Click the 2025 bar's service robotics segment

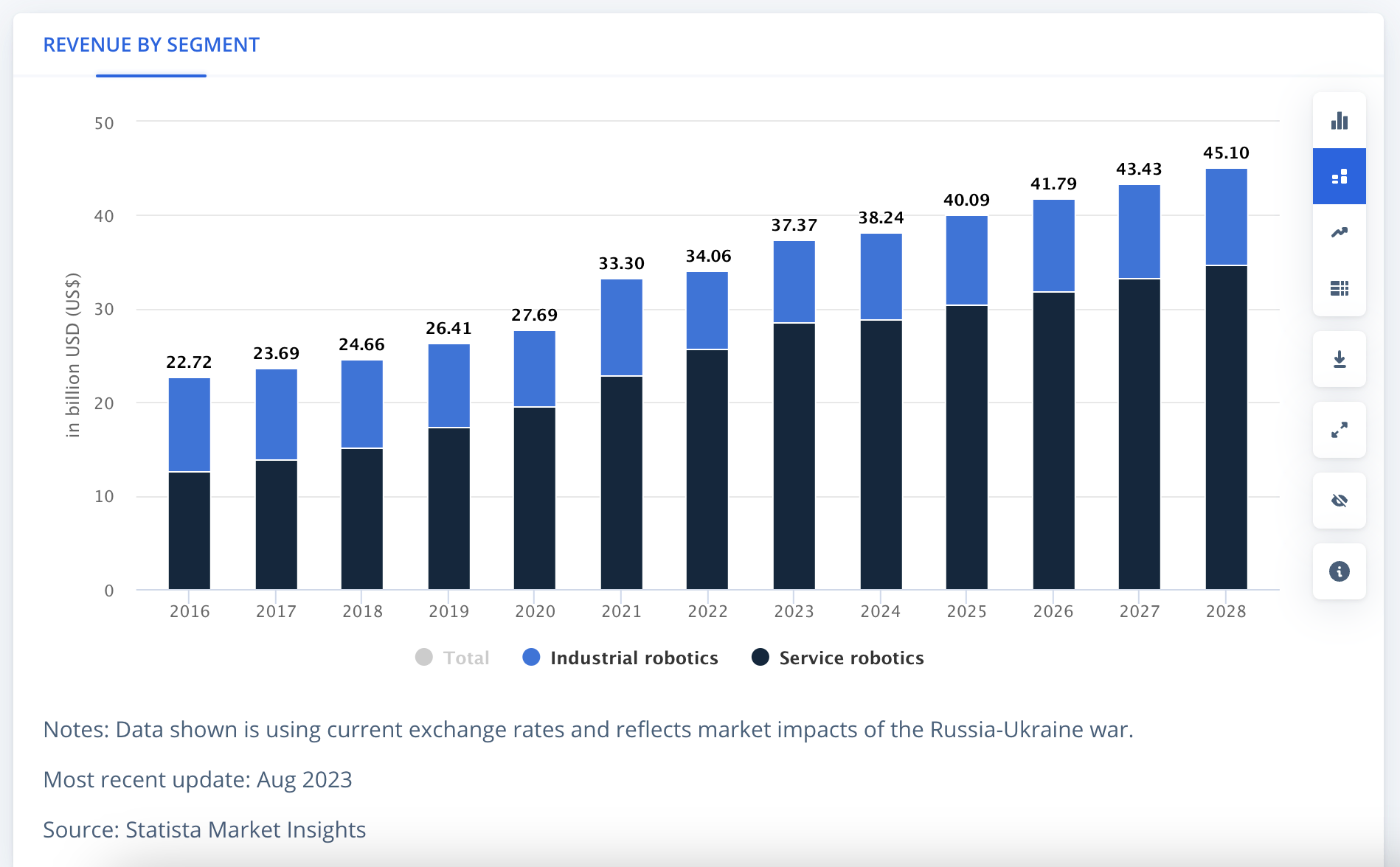click(967, 448)
